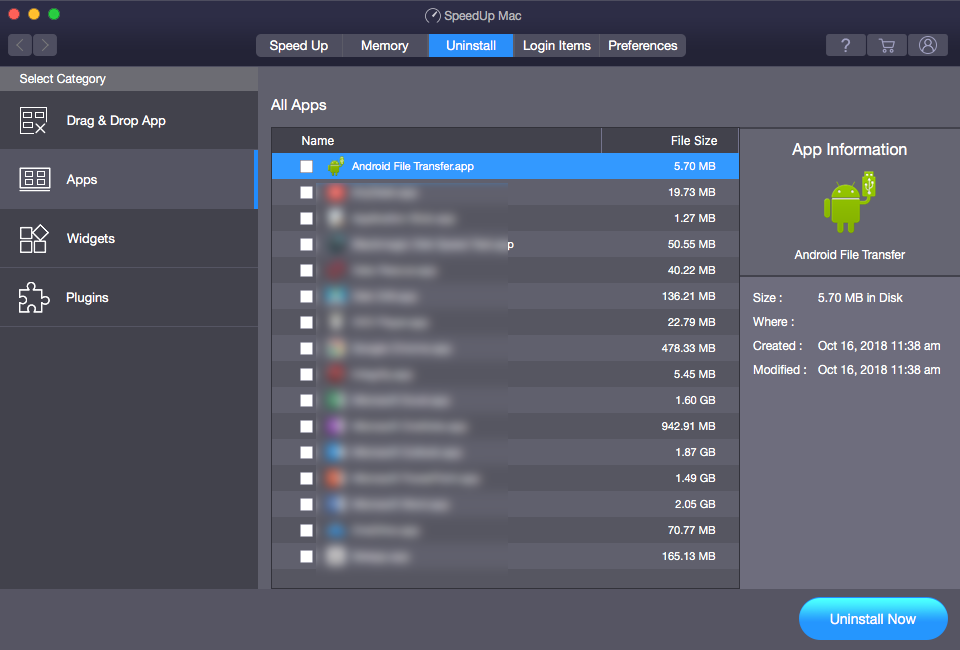Check the box for the 136.21 MB app
The image size is (960, 650).
306,296
